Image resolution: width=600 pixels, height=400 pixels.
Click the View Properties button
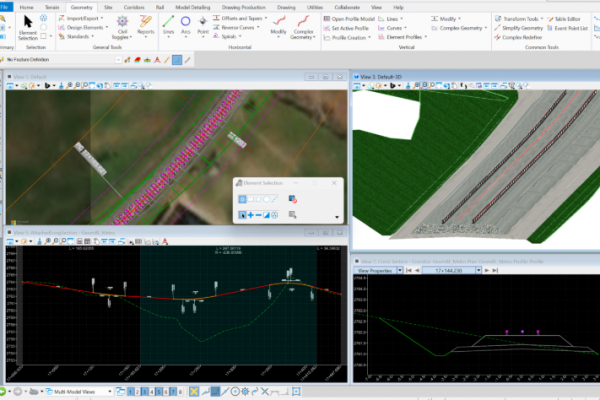[x=375, y=271]
